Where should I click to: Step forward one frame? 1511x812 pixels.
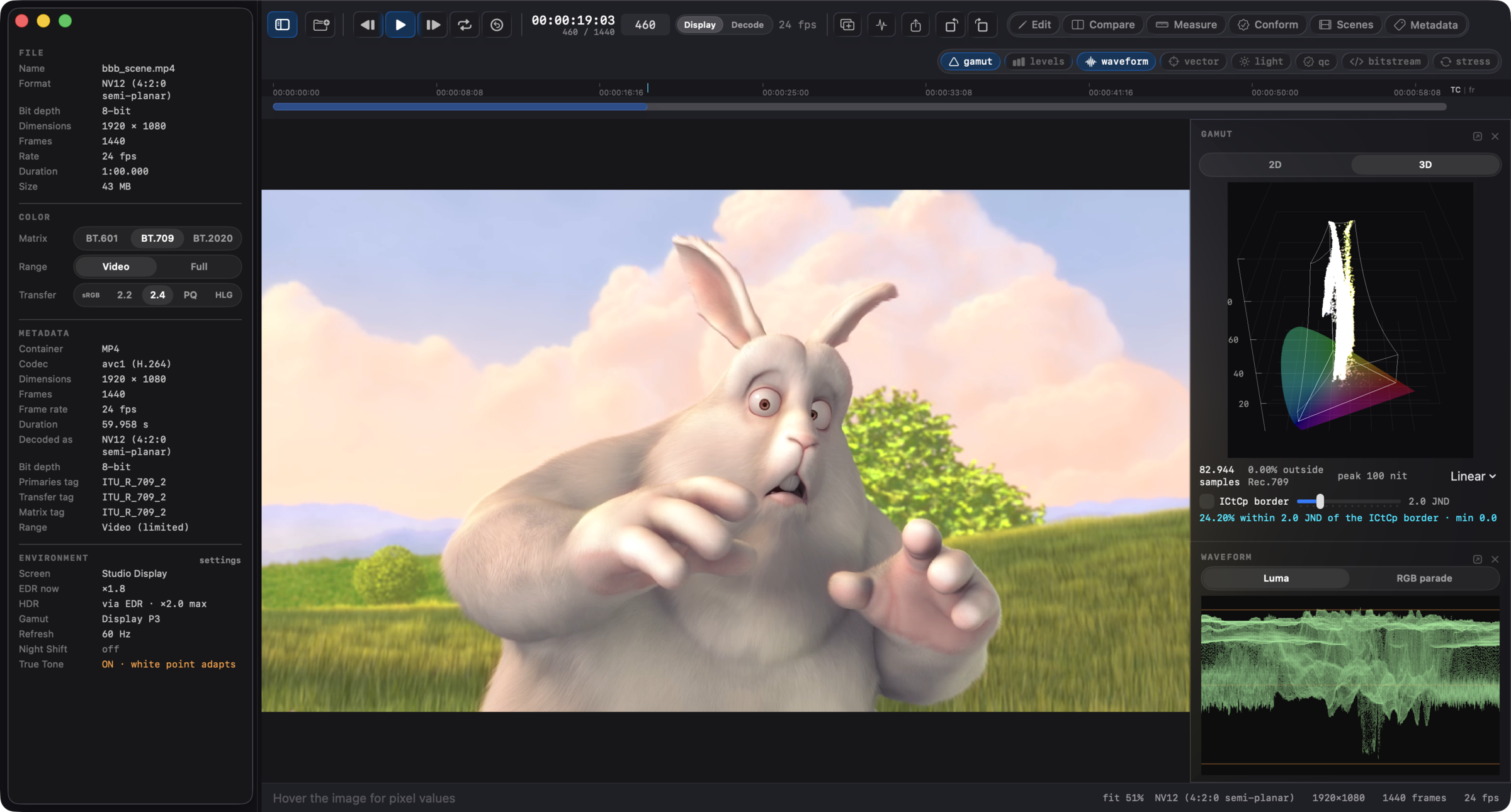433,25
